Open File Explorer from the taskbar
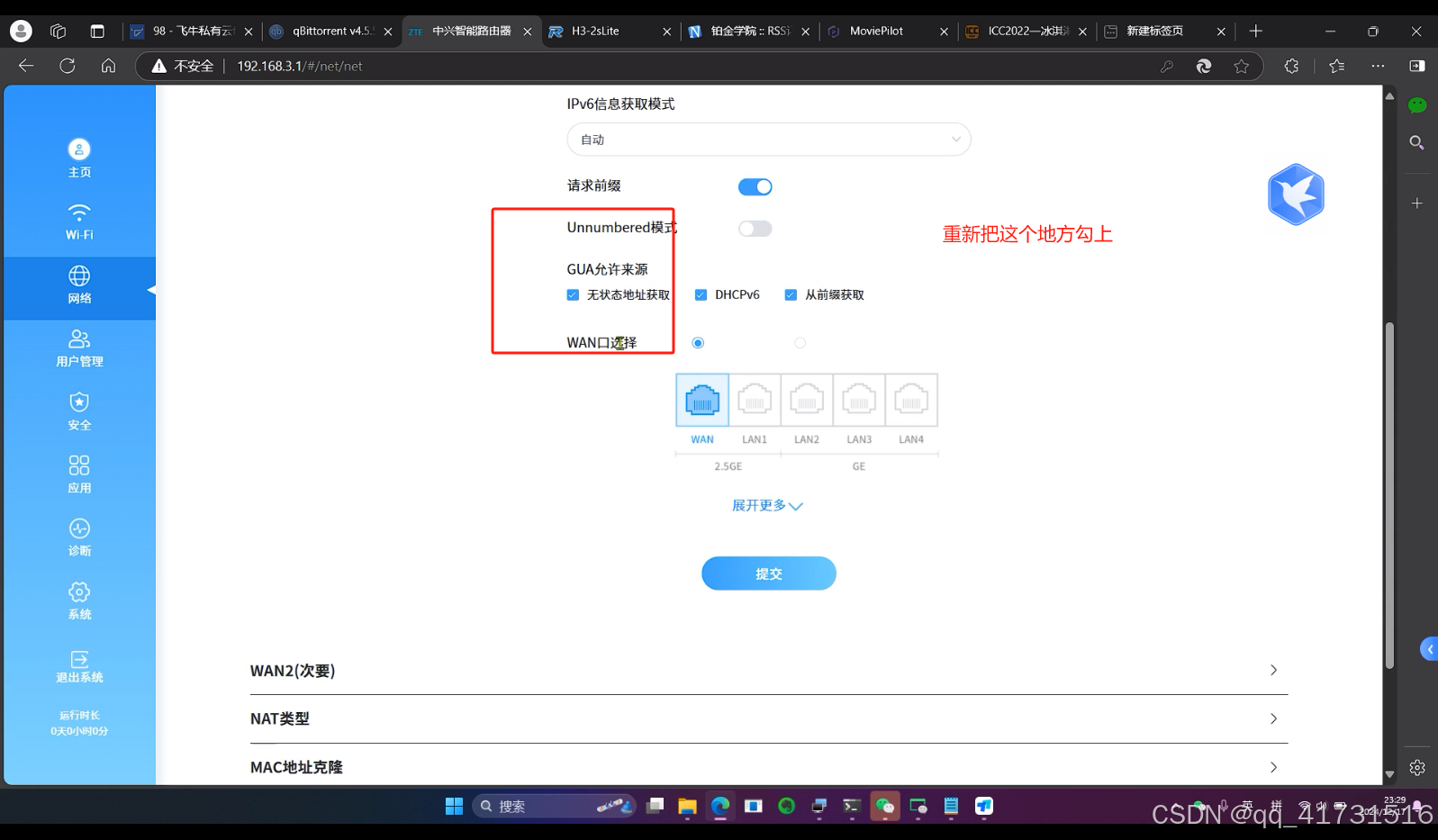The height and width of the screenshot is (840, 1438). 687,806
